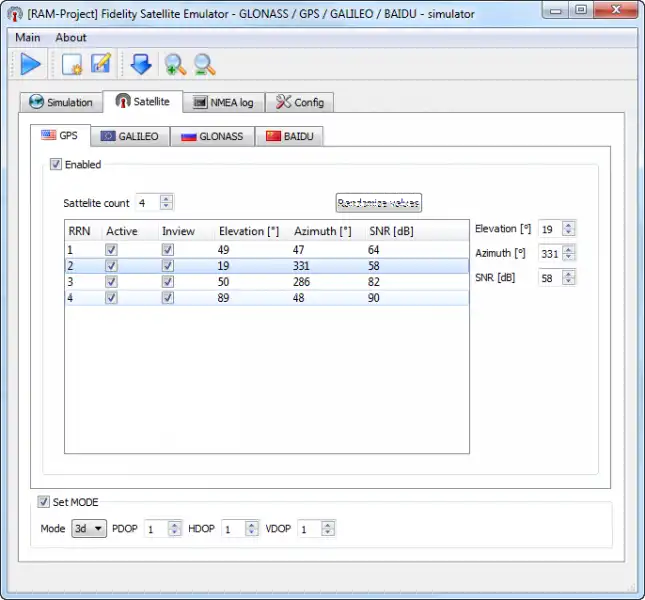Viewport: 645px width, 600px height.
Task: Toggle Inview checkbox for satellite 2
Action: 167,266
